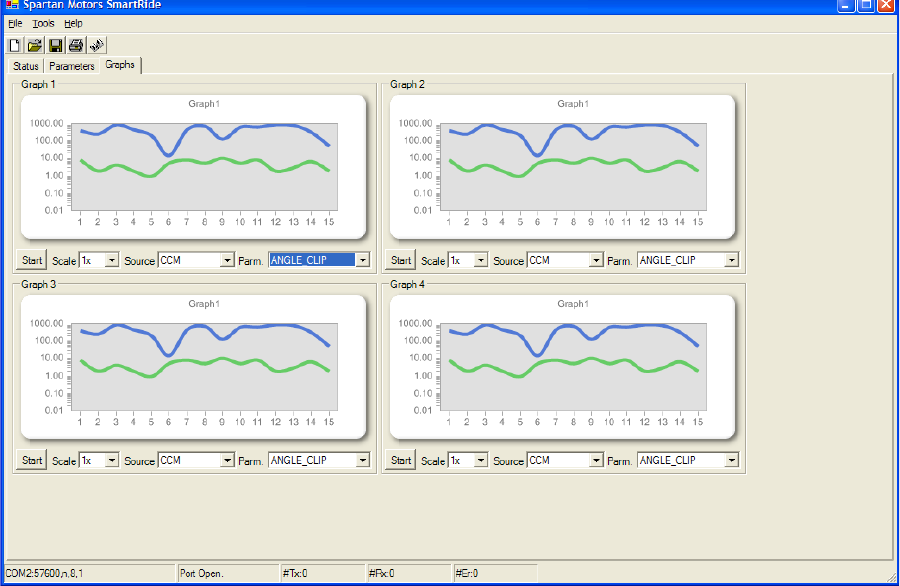Click the New document toolbar icon

(15, 45)
